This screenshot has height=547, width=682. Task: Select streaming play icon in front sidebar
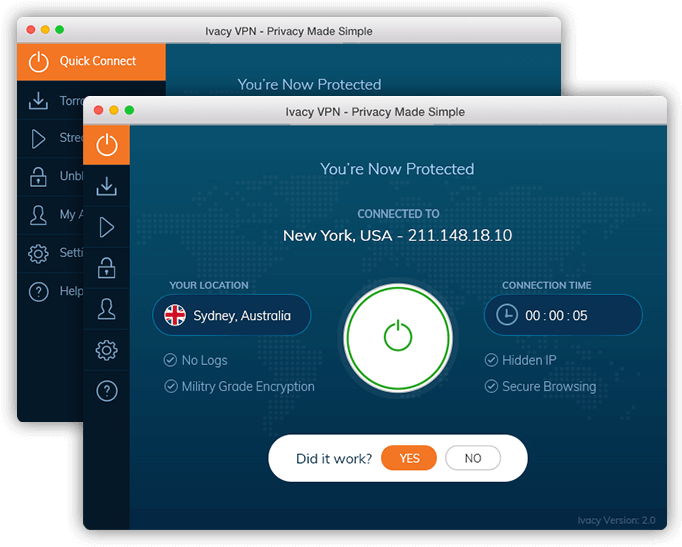click(107, 227)
